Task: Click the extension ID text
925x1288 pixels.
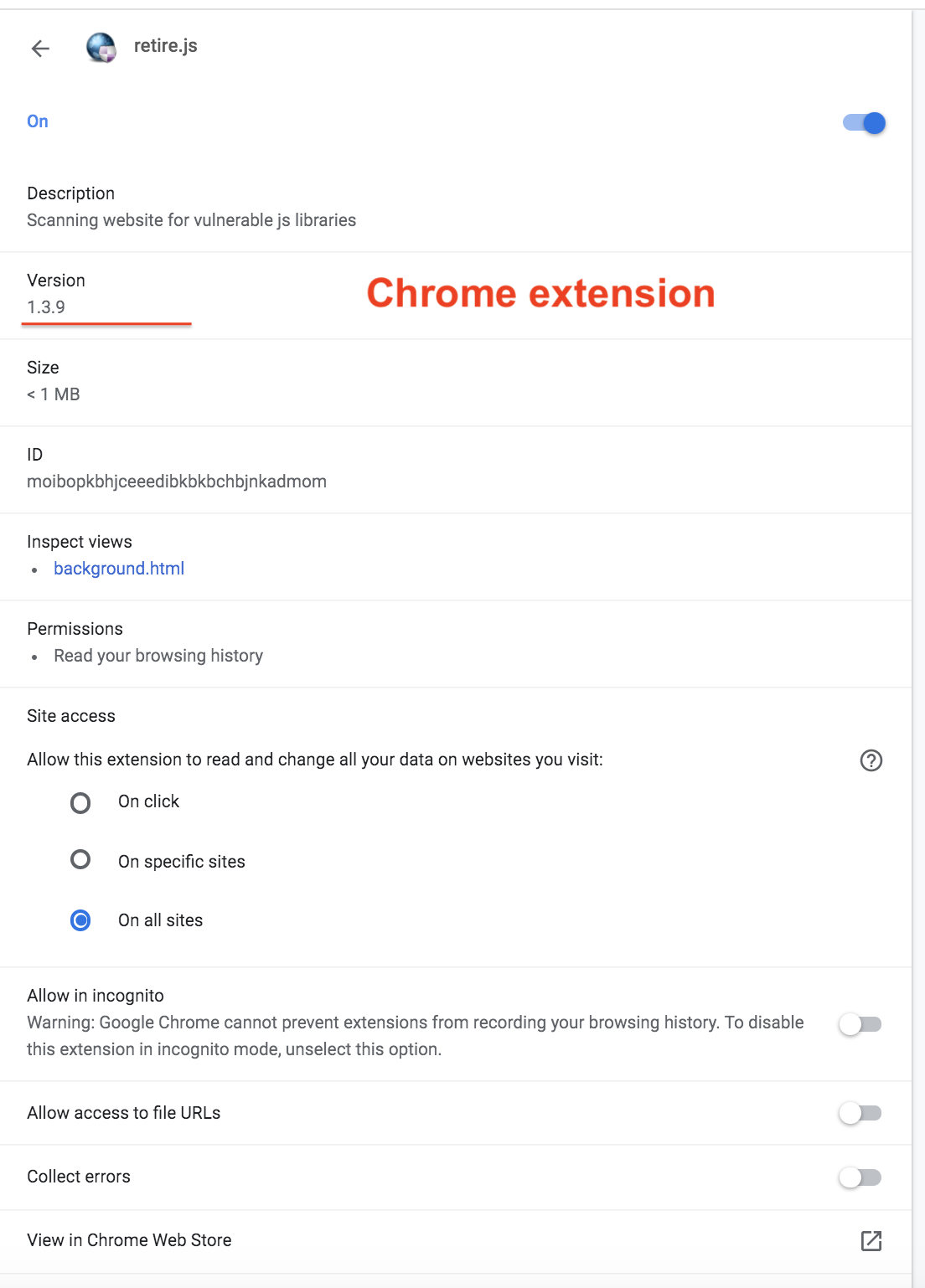Action: click(x=177, y=482)
